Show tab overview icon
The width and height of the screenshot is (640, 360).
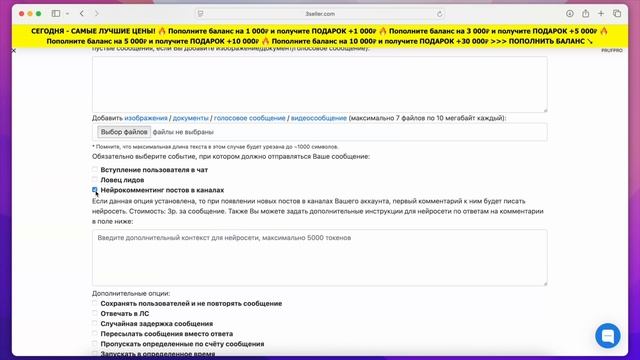point(617,13)
